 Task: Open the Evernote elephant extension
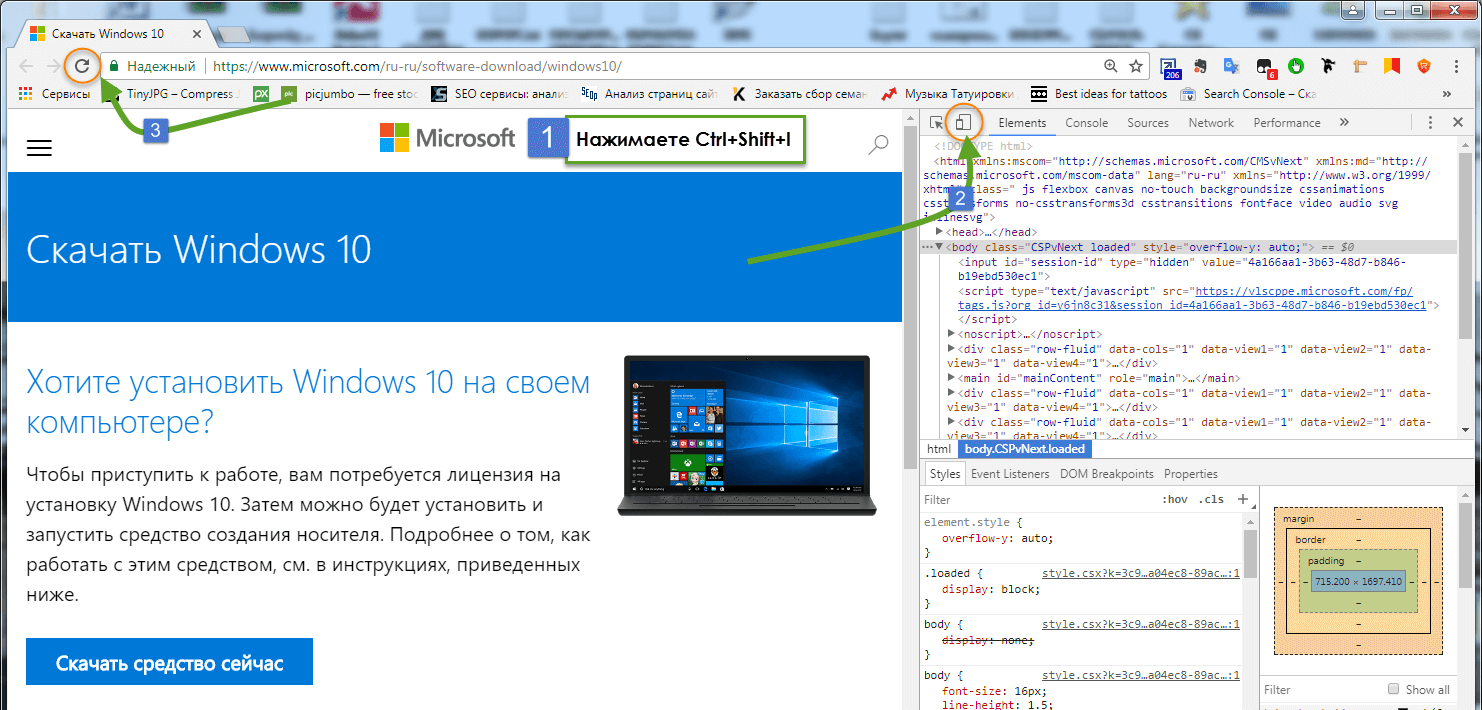1200,67
